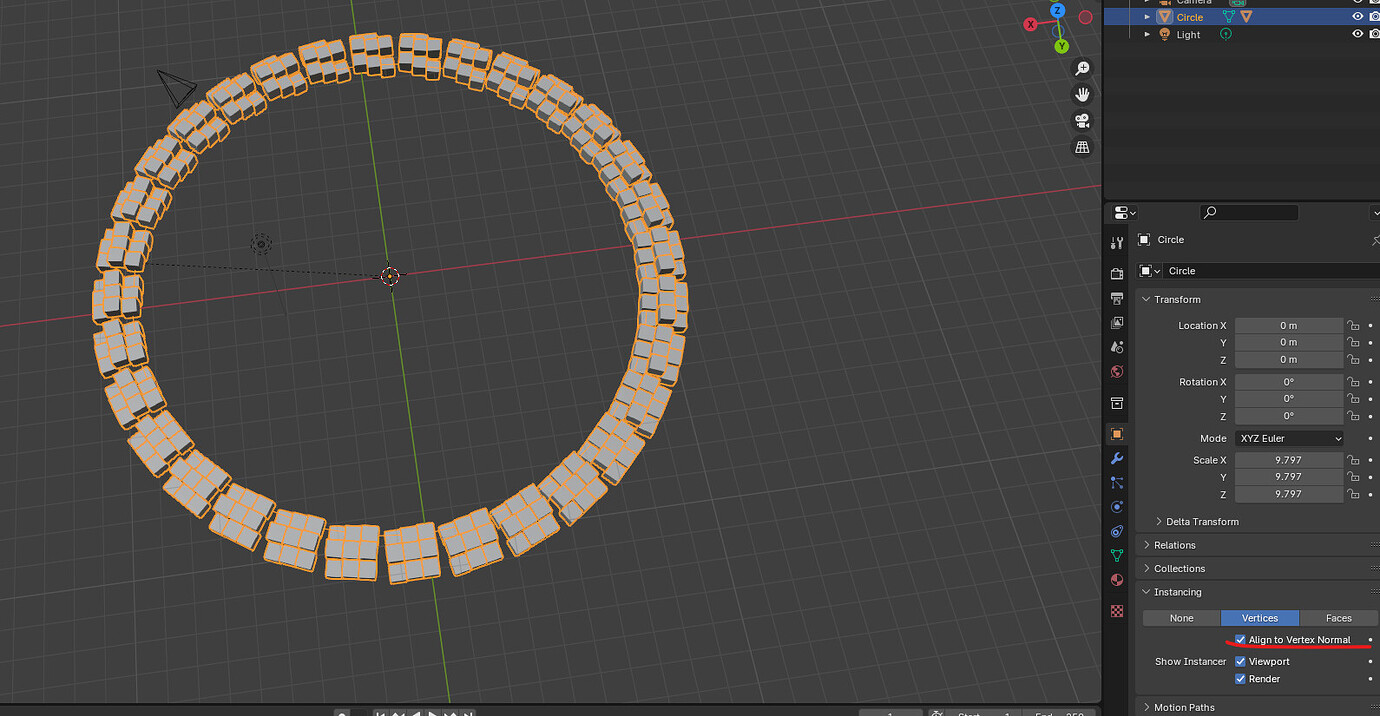Select the light object in the viewport
This screenshot has width=1380, height=716.
261,243
